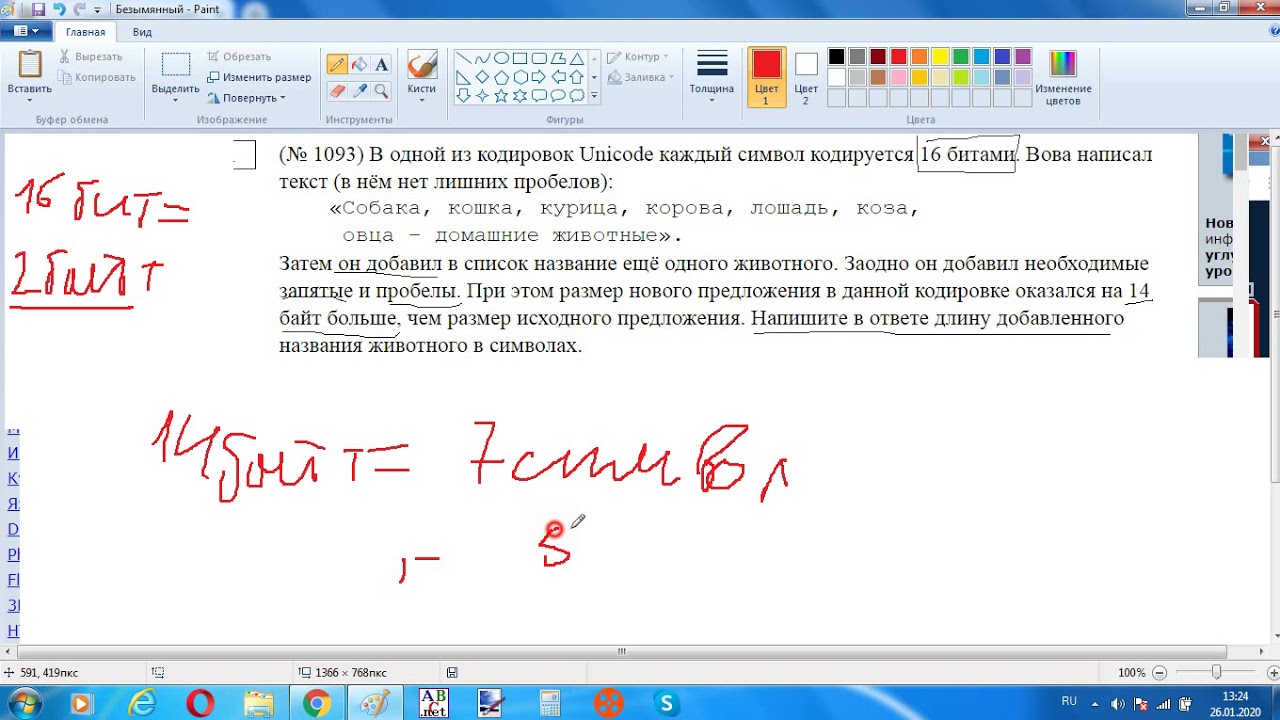
Task: Click the Resize (Изменить размер) button
Action: point(259,77)
